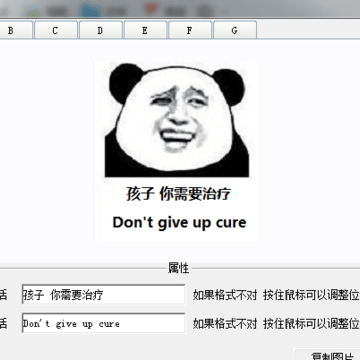Click the hint text beside first input
360x360 pixels.
pos(276,295)
